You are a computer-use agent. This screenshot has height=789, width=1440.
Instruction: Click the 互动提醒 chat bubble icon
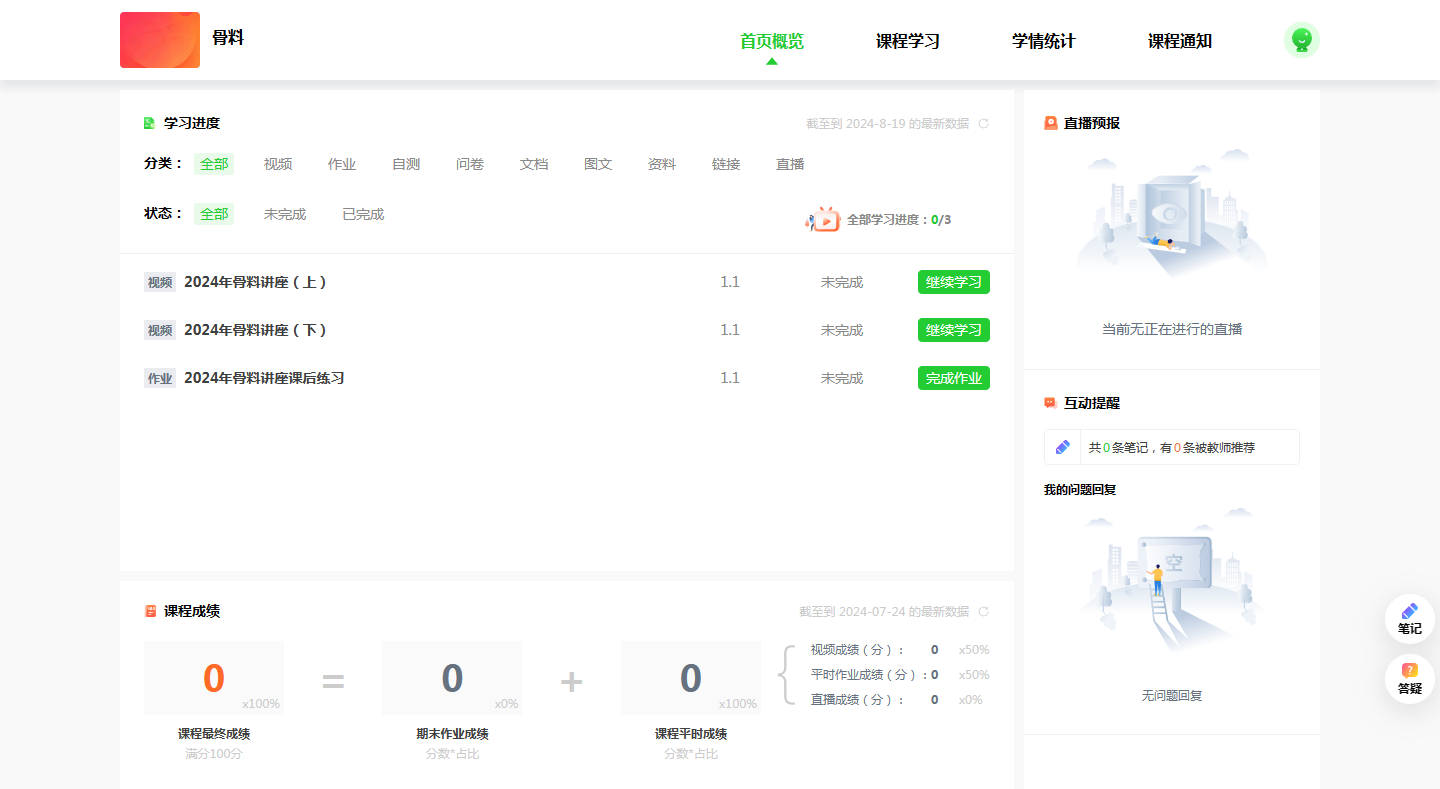click(x=1050, y=402)
